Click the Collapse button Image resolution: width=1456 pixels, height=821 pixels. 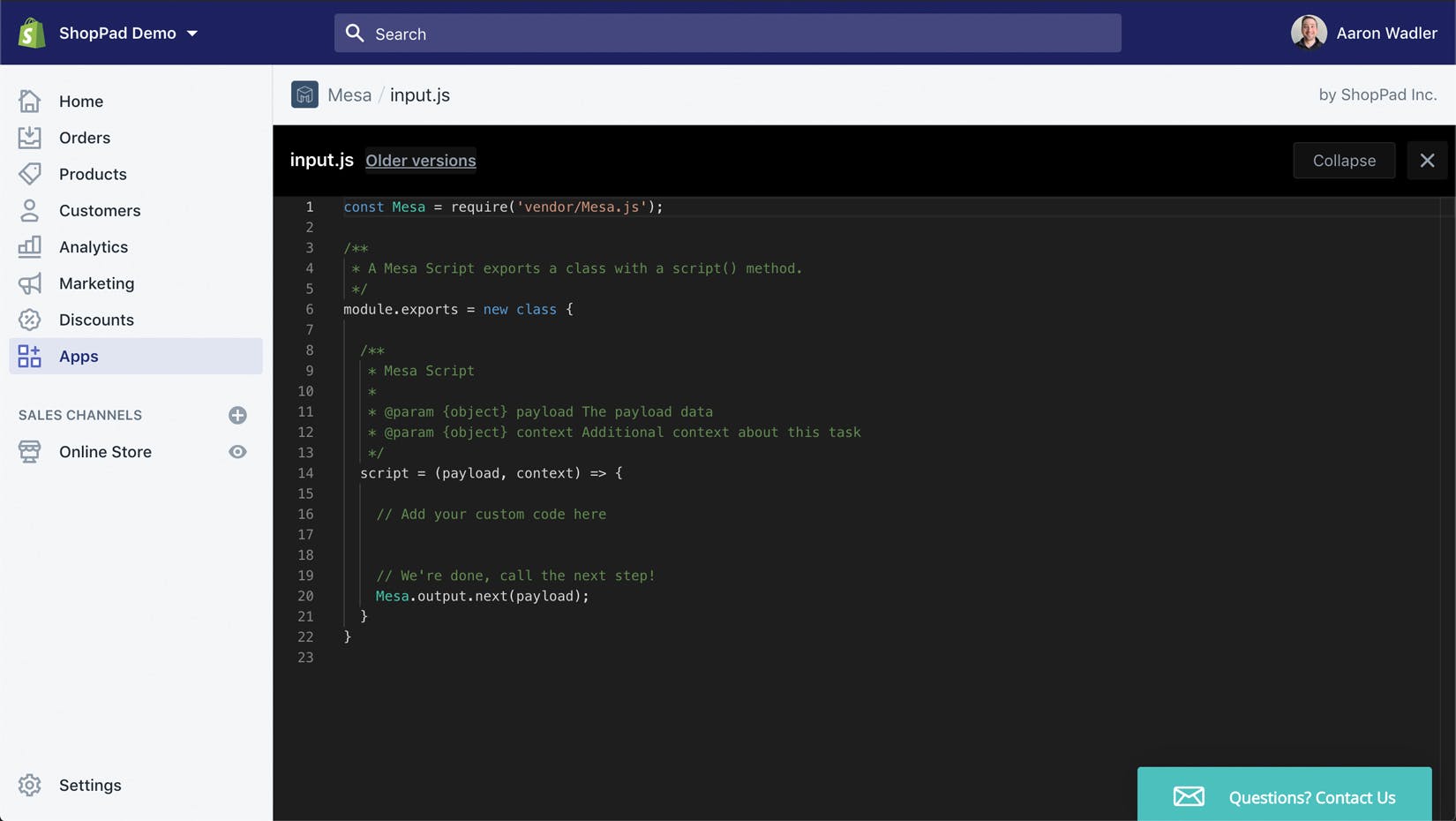[1344, 161]
